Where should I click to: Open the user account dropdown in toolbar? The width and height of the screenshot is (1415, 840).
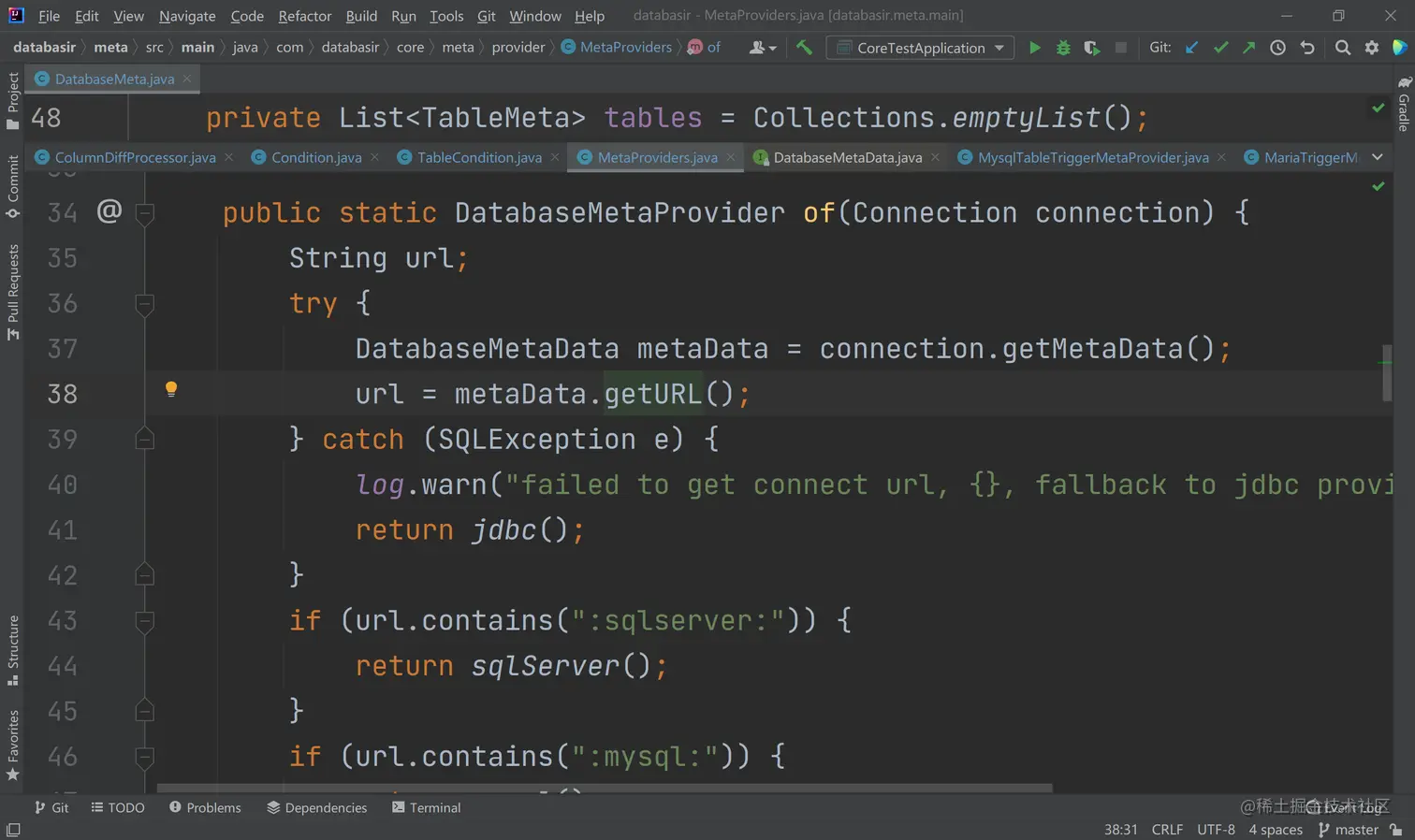(763, 48)
